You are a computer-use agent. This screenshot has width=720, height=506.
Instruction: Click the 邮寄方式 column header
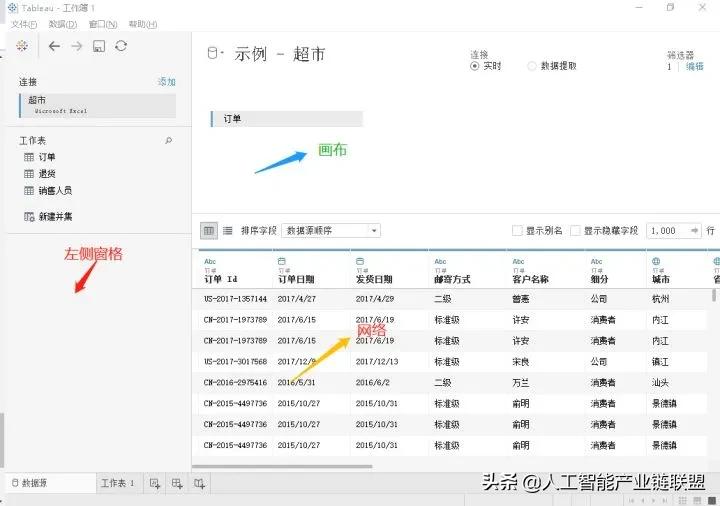(x=452, y=279)
